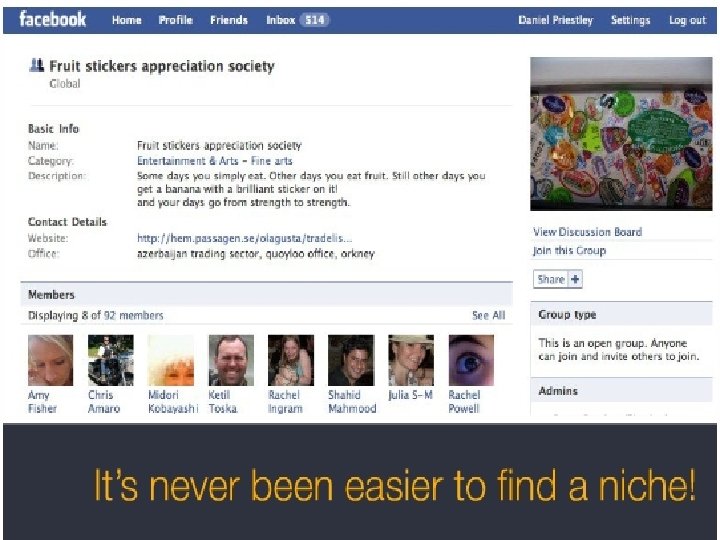The image size is (720, 540).
Task: Go to the Home menu item
Action: pos(126,20)
